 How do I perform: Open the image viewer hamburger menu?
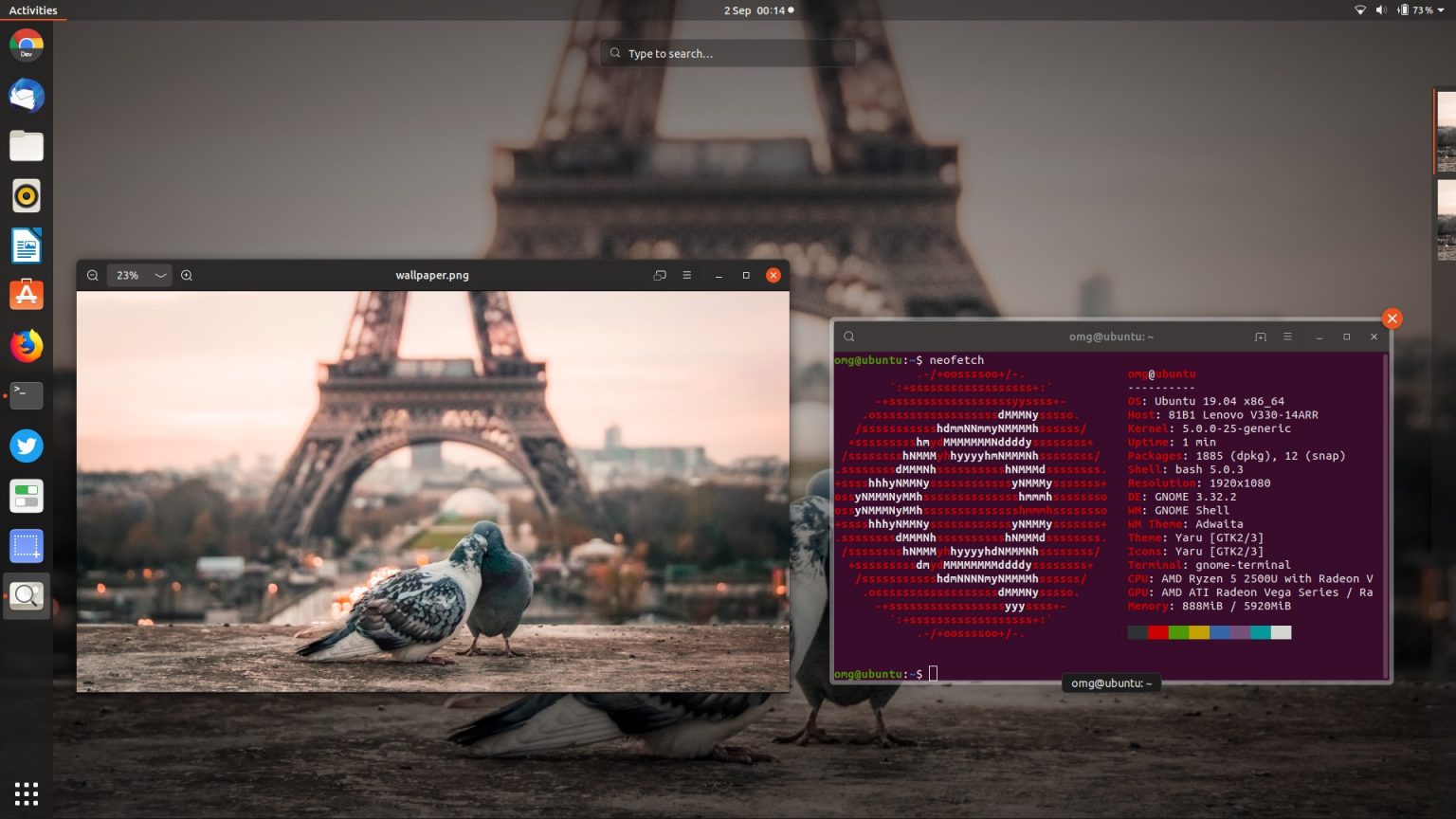[x=686, y=275]
